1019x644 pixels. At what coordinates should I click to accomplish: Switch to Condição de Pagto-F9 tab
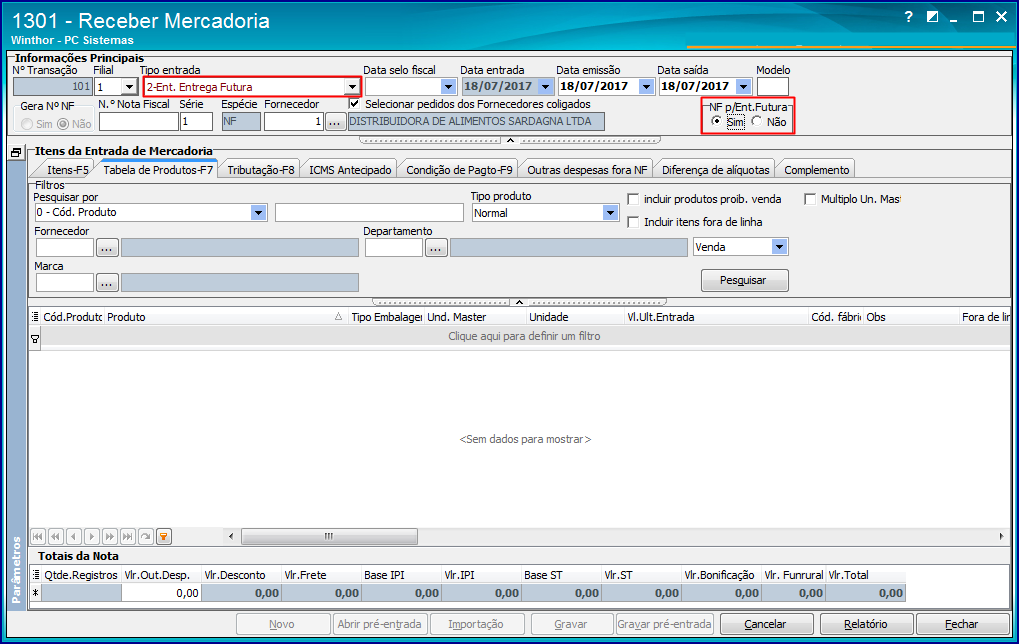pyautogui.click(x=459, y=170)
